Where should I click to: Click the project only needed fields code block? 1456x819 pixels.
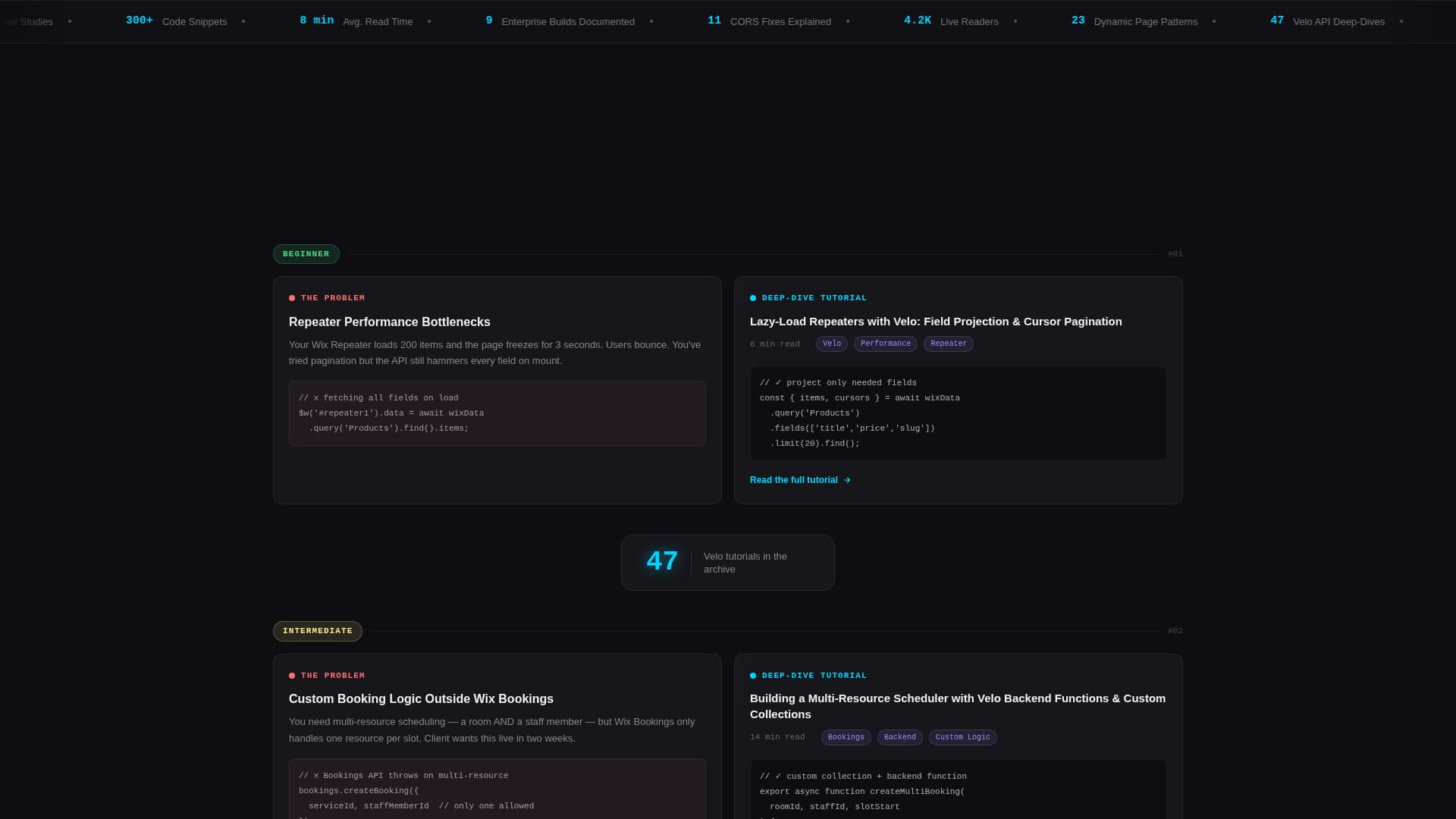(x=959, y=413)
